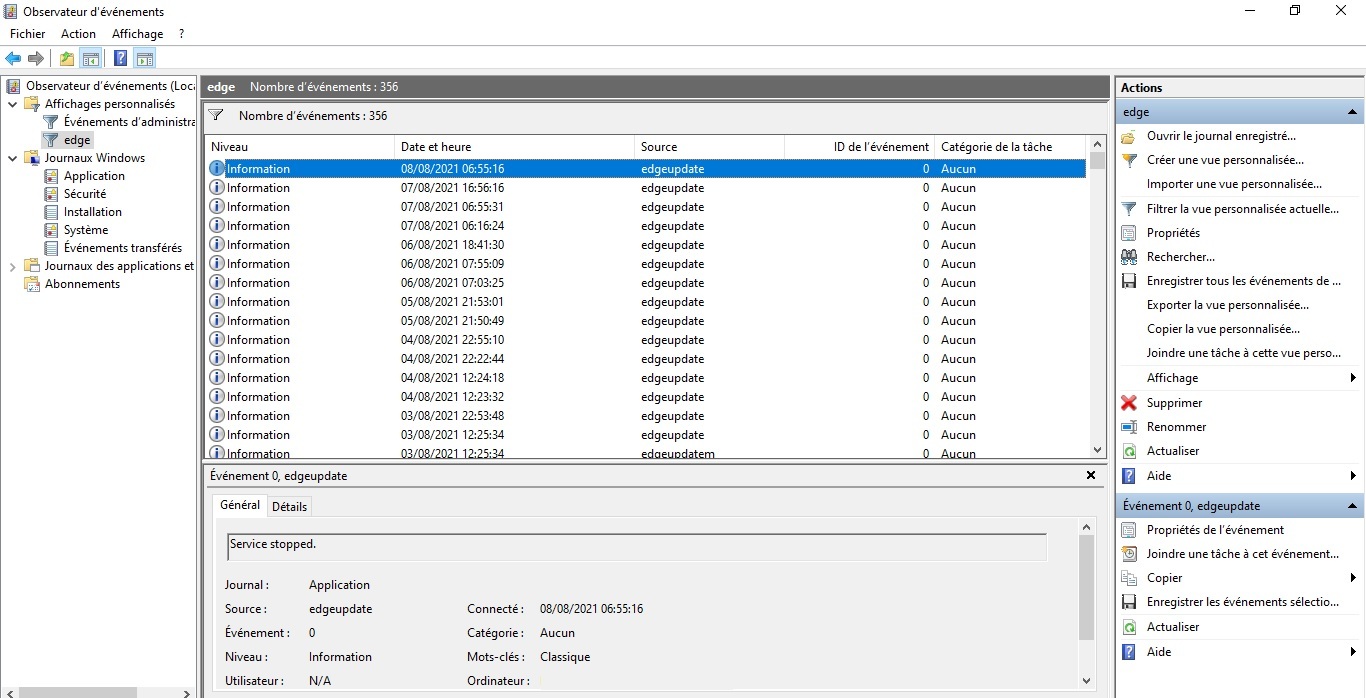Click the Rechercher binoculars icon
The height and width of the screenshot is (698, 1366).
pyautogui.click(x=1129, y=257)
